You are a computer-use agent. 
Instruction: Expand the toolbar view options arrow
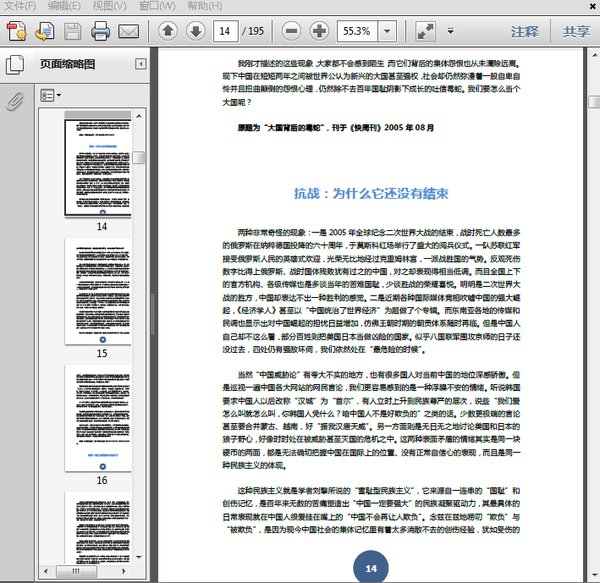click(449, 31)
